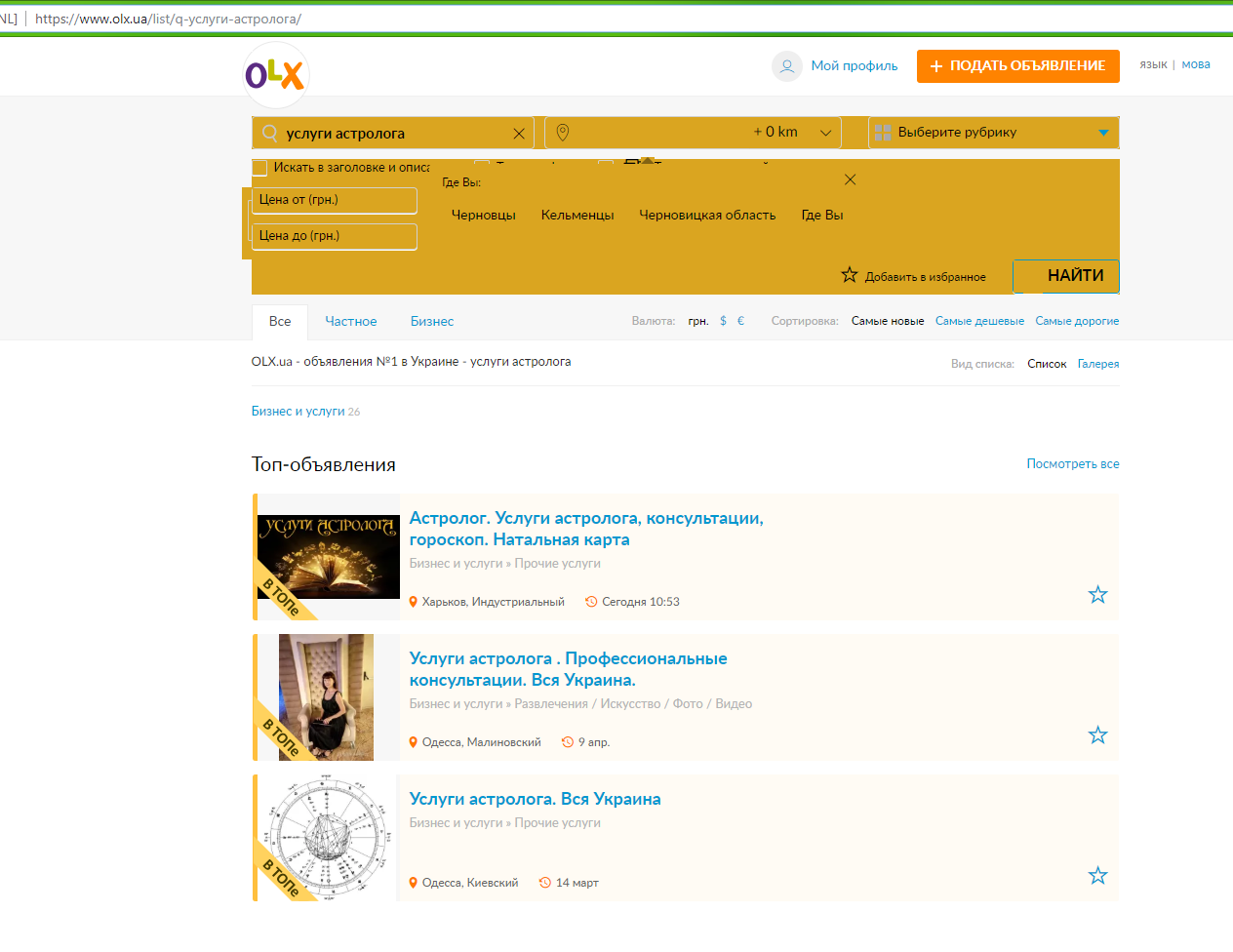Image resolution: width=1233 pixels, height=952 pixels.
Task: Clear the search query with X icon
Action: [519, 134]
